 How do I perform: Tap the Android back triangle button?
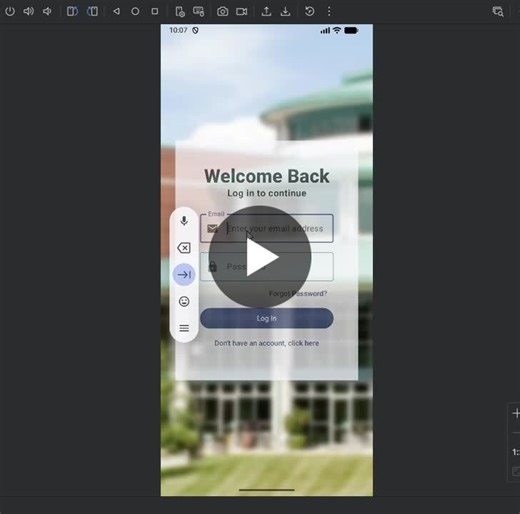pyautogui.click(x=116, y=11)
